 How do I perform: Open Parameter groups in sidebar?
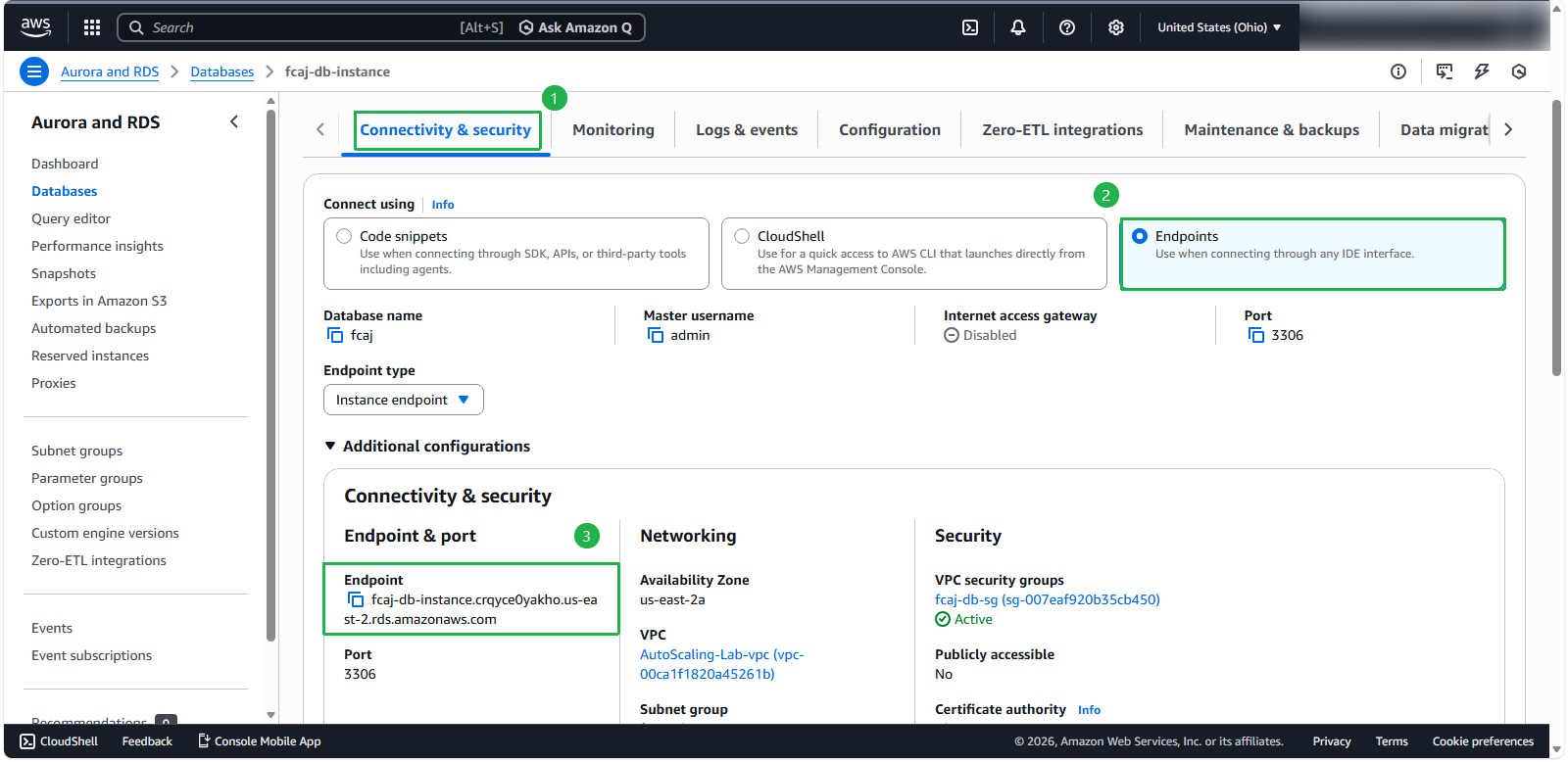click(87, 478)
